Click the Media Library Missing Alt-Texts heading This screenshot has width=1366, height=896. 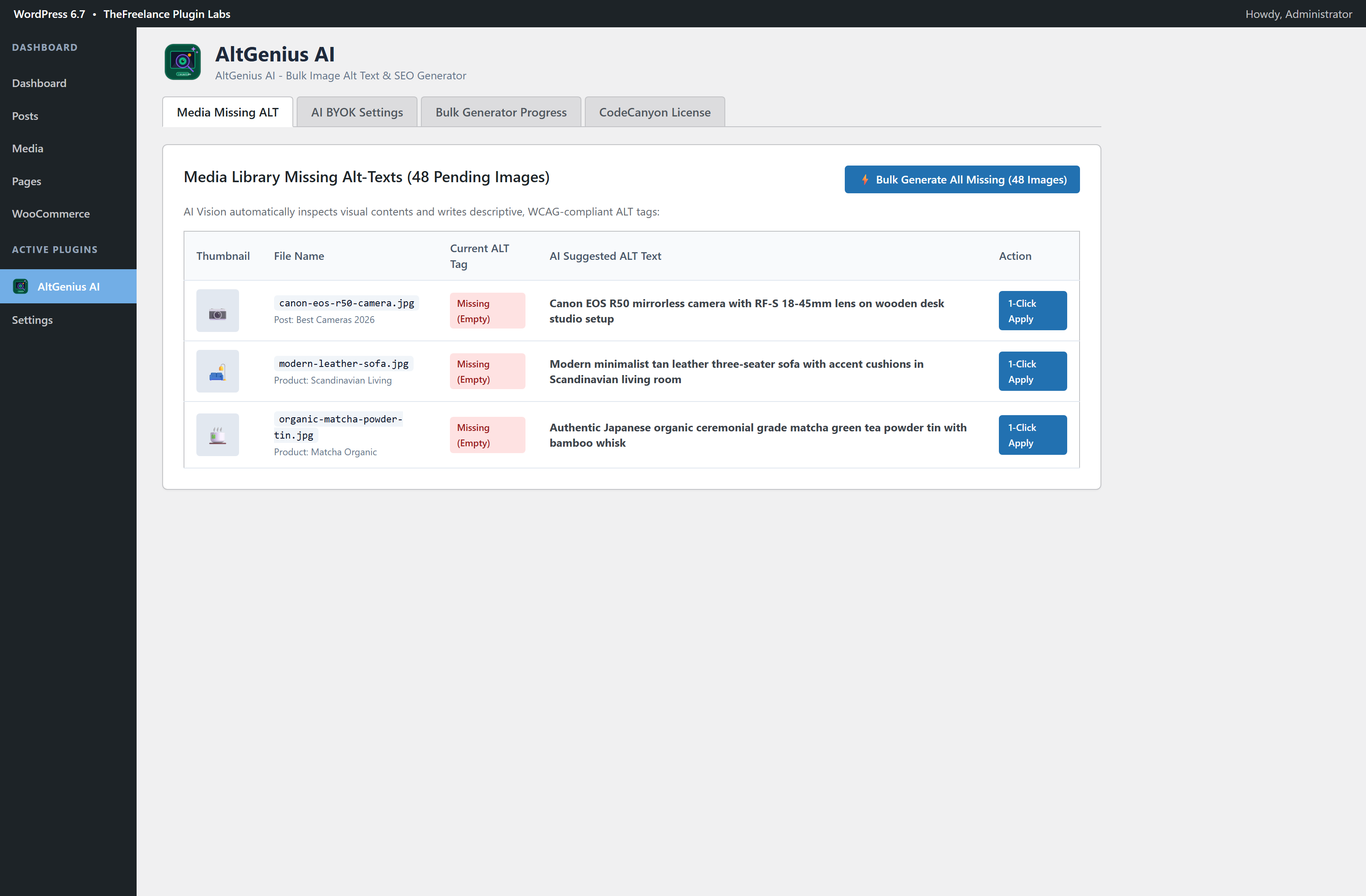pyautogui.click(x=366, y=177)
